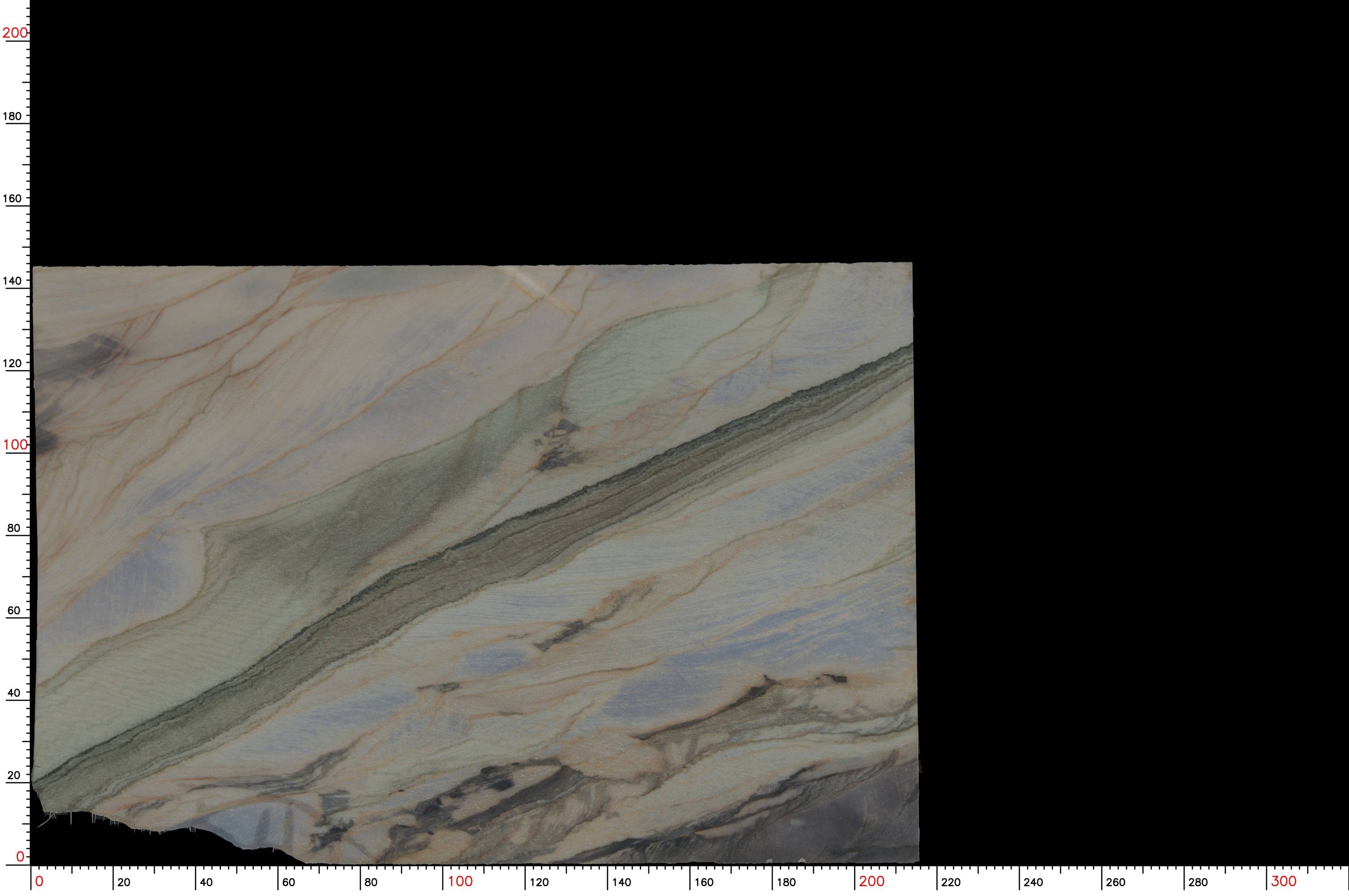Click '40' label on horizontal ruler
Image resolution: width=1349 pixels, height=896 pixels.
pos(206,882)
